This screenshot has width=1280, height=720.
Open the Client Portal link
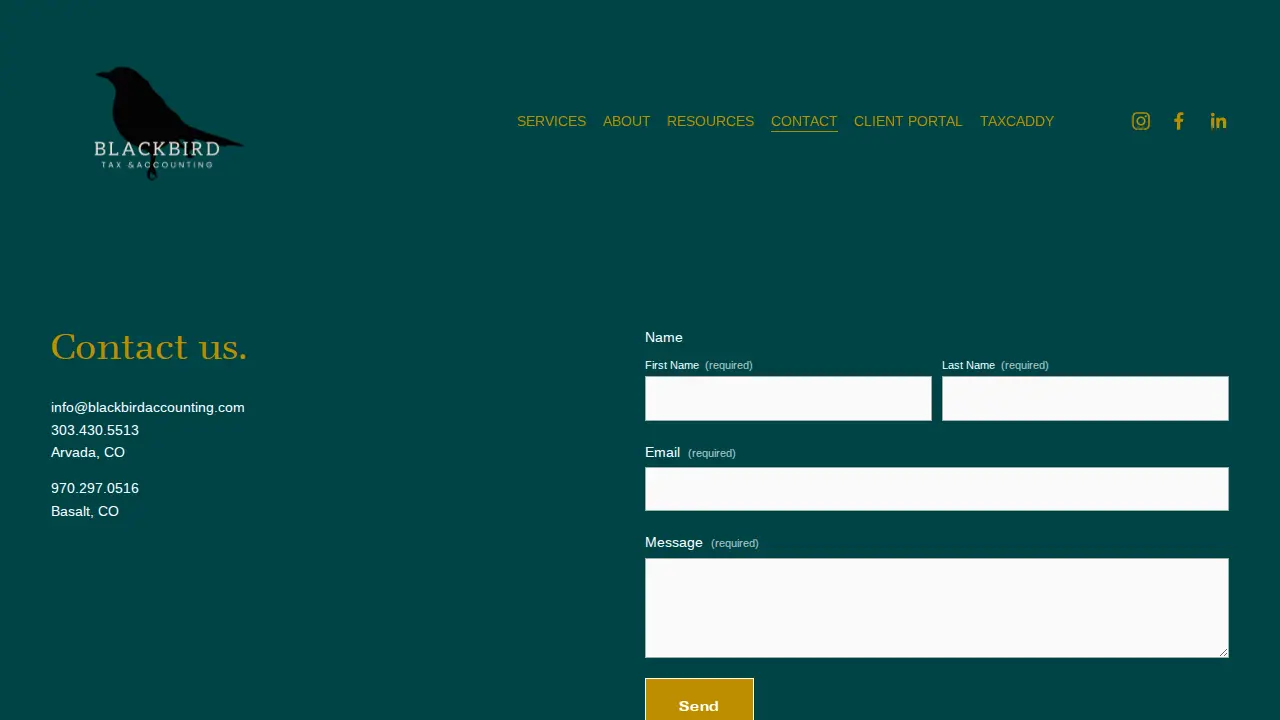[908, 121]
